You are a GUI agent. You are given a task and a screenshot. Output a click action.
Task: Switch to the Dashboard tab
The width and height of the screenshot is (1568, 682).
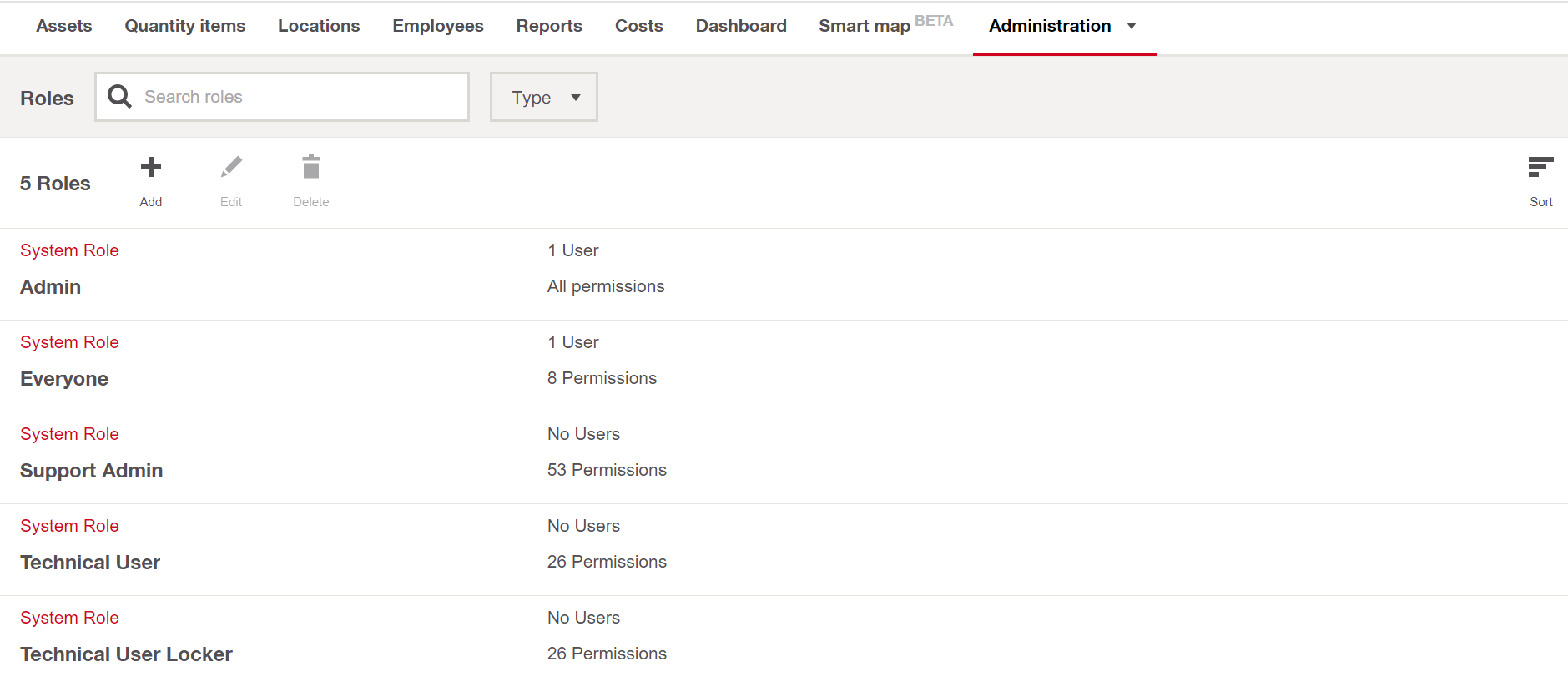(741, 26)
